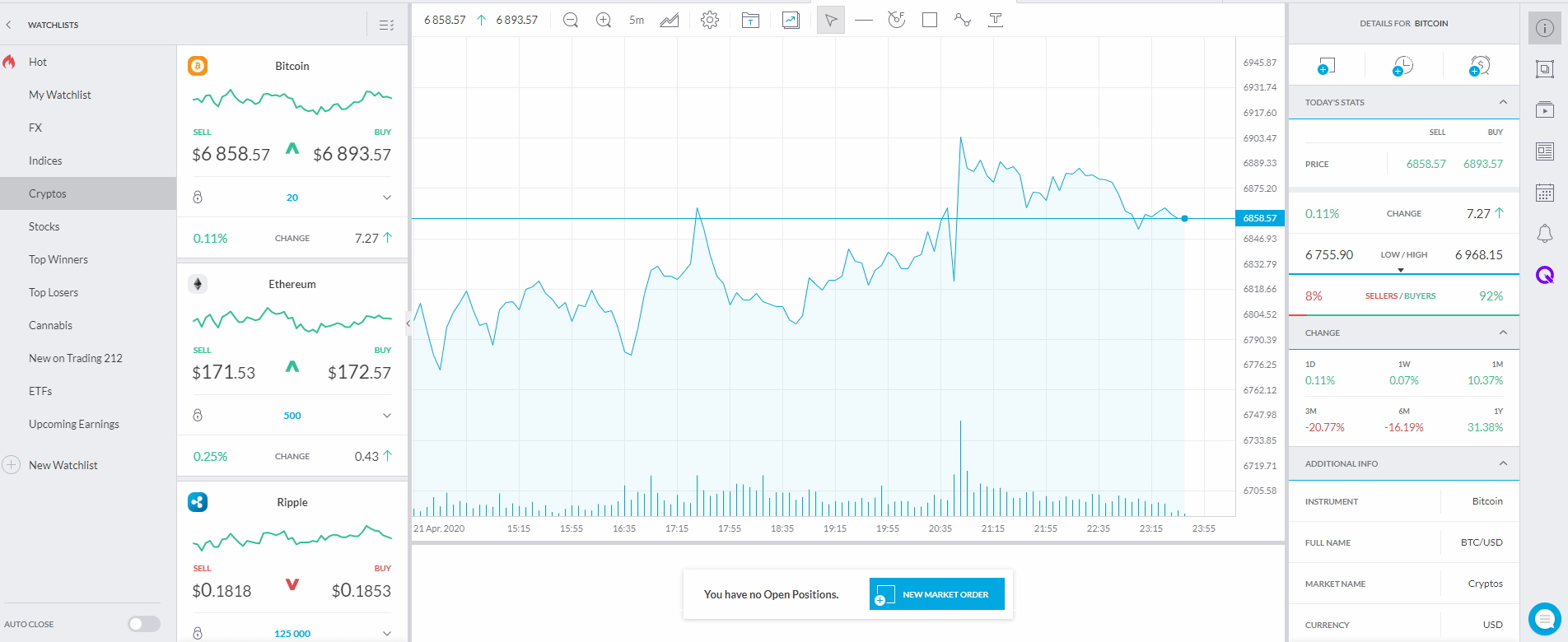
Task: Collapse the Change section
Action: click(1503, 333)
